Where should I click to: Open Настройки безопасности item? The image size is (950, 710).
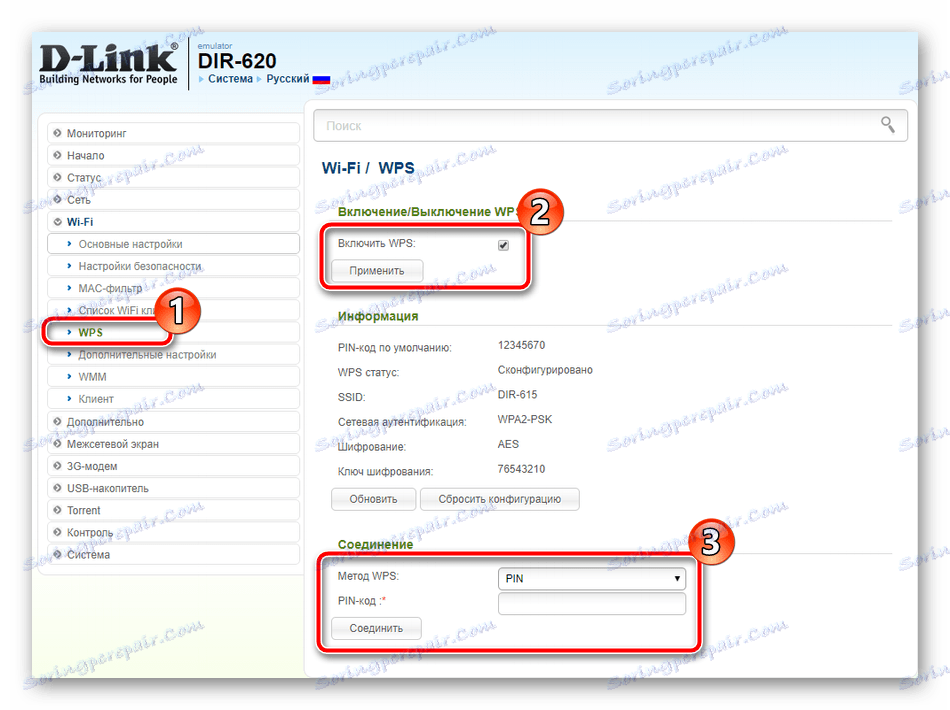pos(173,266)
